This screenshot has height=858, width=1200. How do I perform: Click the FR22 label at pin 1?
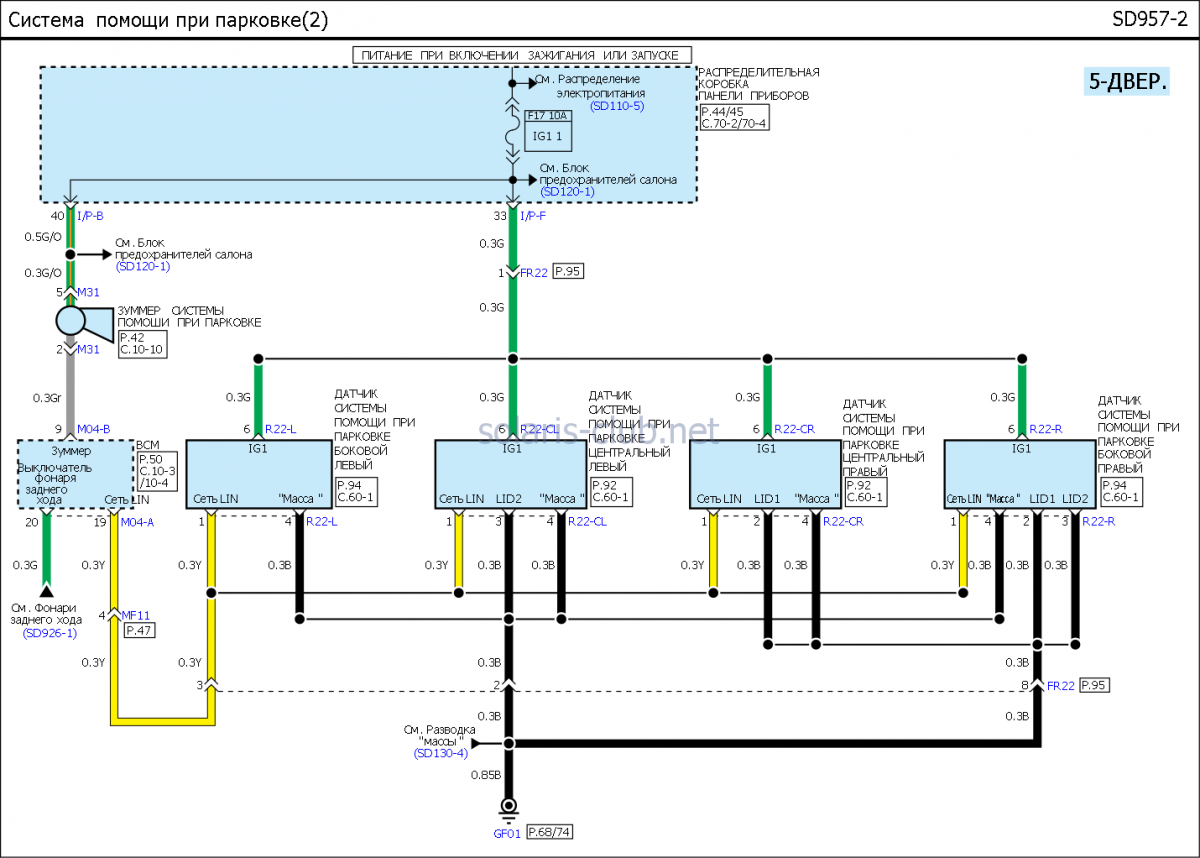click(533, 272)
